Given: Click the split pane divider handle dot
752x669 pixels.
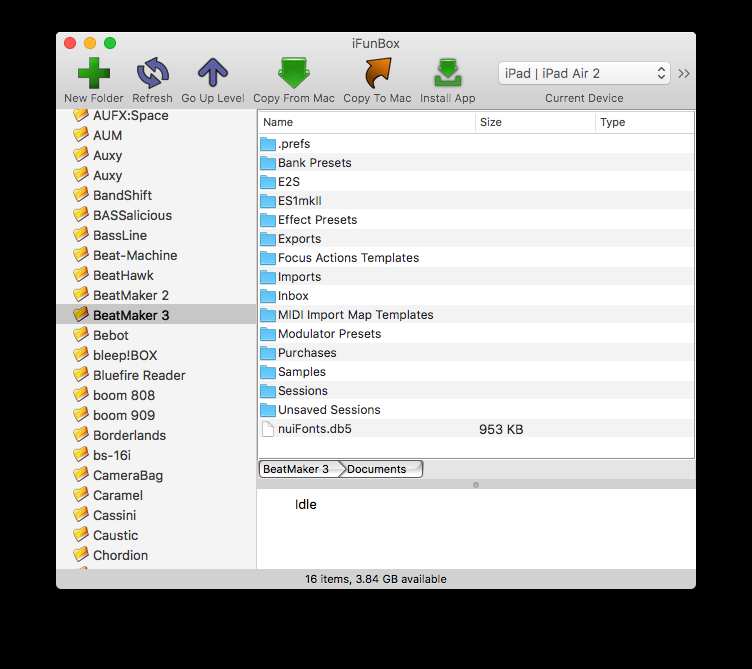Looking at the screenshot, I should click(x=476, y=485).
